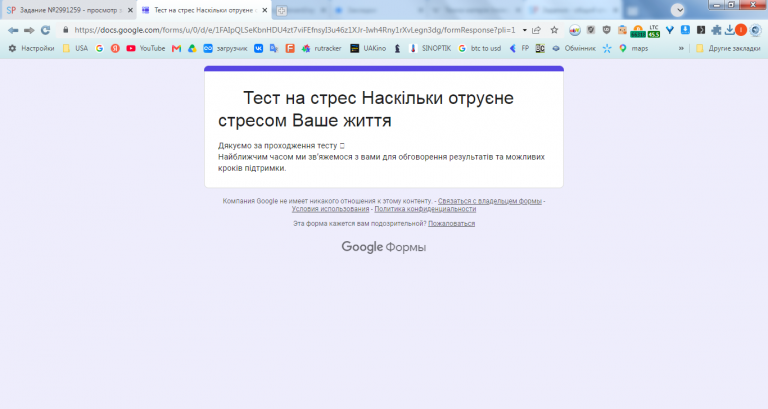Open the загрузчик bookmark
The image size is (768, 409).
point(225,48)
